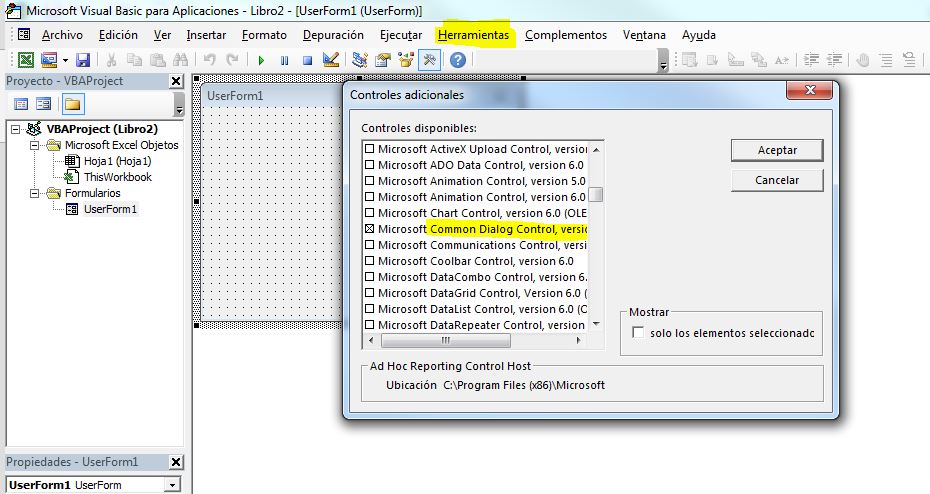Screen dimensions: 930x494
Task: Click the Paste clipboard icon
Action: tap(158, 60)
